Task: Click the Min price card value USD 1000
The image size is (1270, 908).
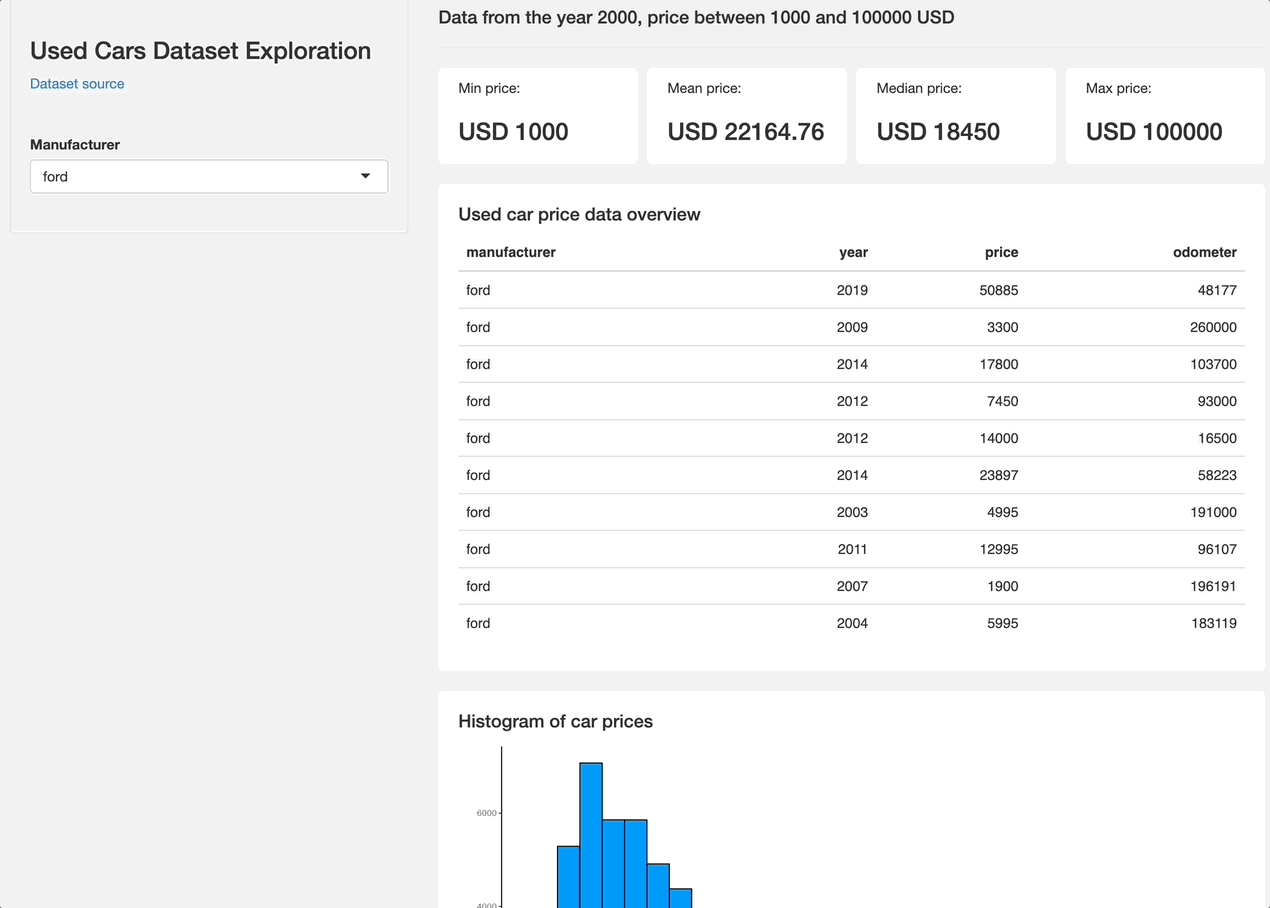Action: click(x=513, y=132)
